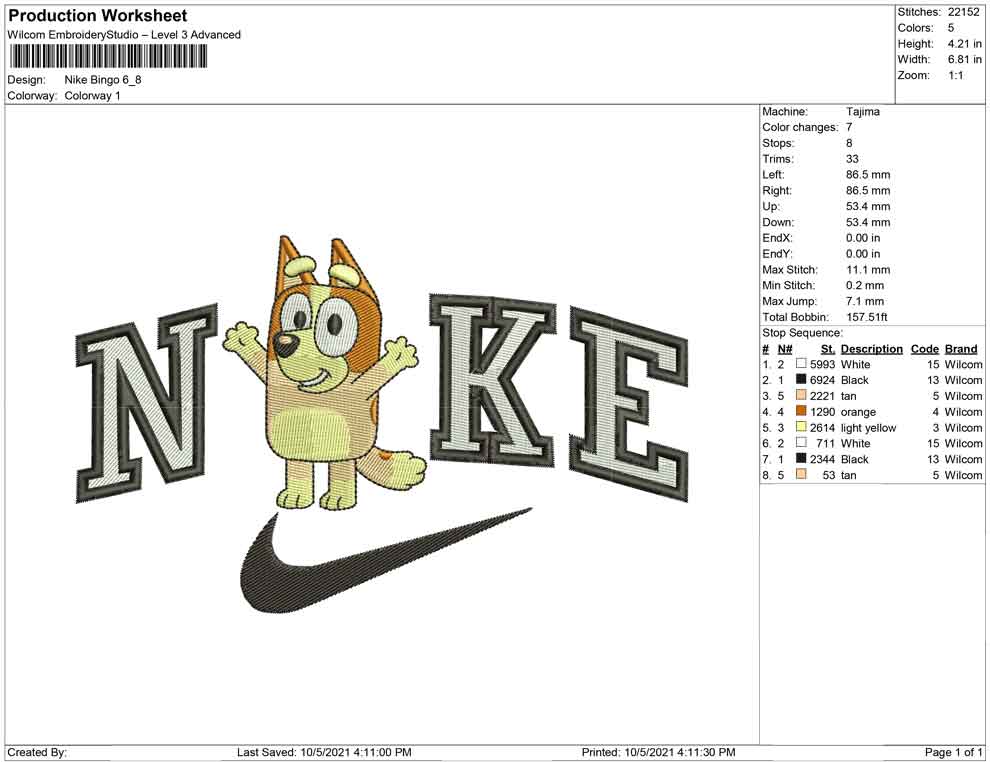Click the 'Code' column header

click(x=925, y=348)
